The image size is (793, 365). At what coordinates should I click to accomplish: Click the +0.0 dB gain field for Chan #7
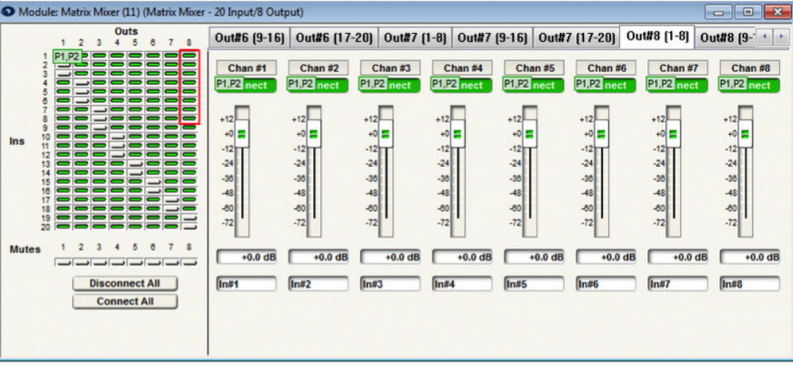click(678, 257)
